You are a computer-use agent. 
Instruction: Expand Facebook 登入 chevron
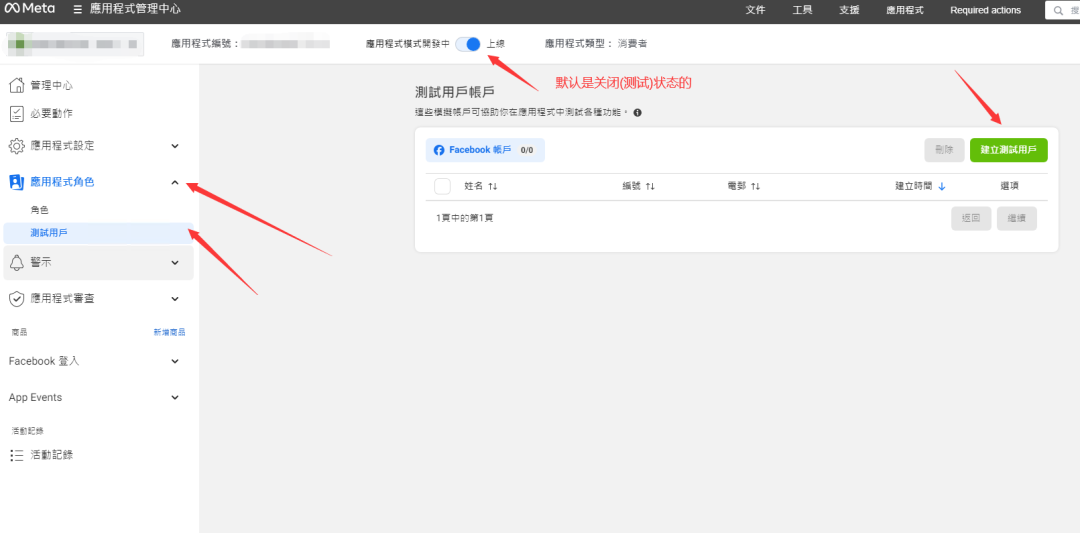[175, 362]
